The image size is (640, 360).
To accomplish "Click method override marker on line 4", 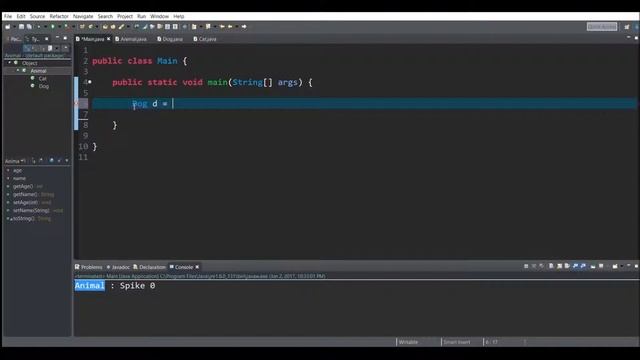I will (90, 82).
